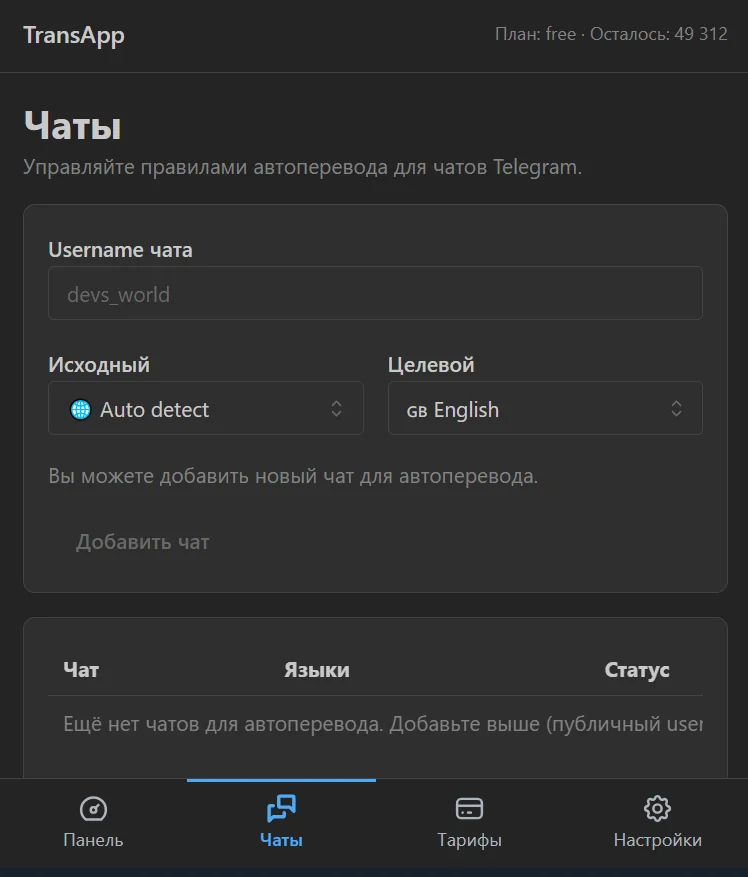748x877 pixels.
Task: Focus the devs_world username input field
Action: point(375,293)
